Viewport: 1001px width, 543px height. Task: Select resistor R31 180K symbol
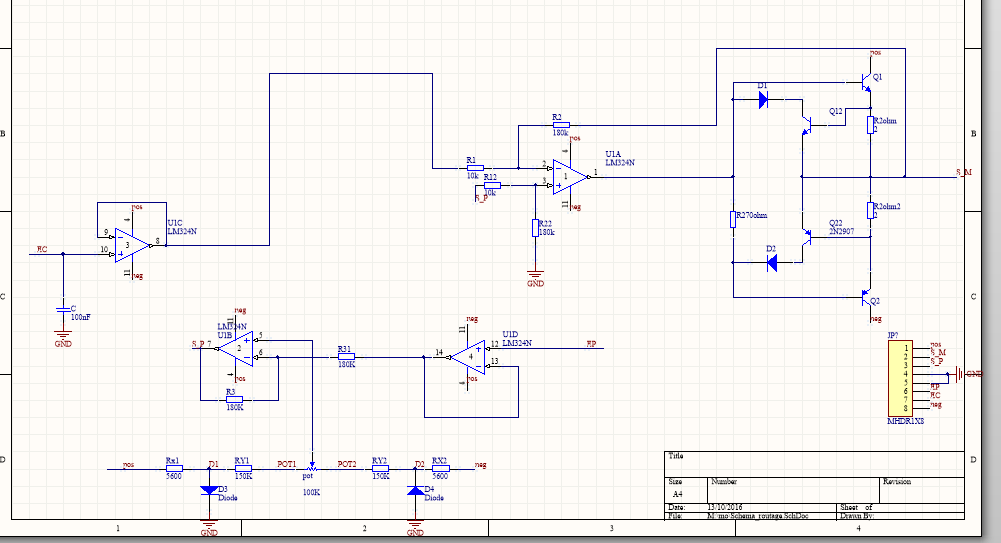coord(346,357)
